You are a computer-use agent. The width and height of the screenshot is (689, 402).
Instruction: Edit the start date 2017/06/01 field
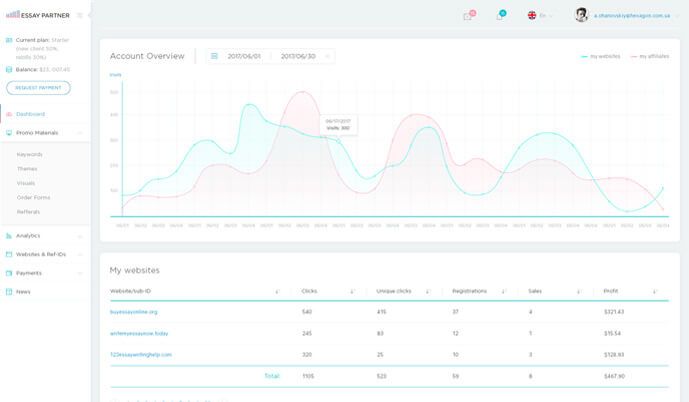click(244, 56)
